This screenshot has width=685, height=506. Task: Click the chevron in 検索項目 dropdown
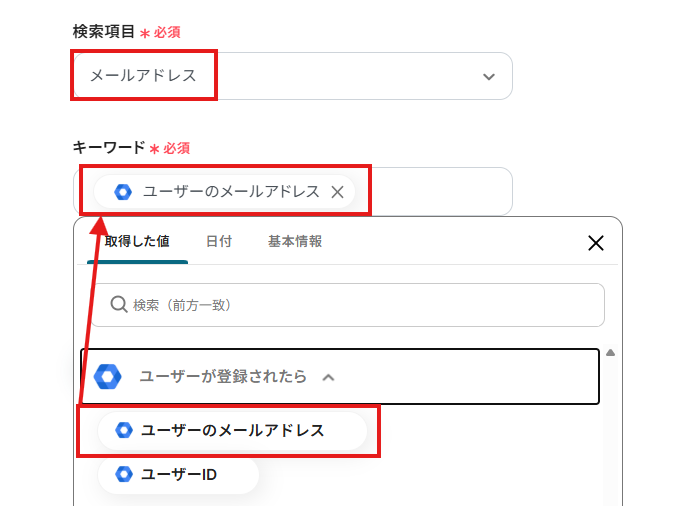[489, 76]
